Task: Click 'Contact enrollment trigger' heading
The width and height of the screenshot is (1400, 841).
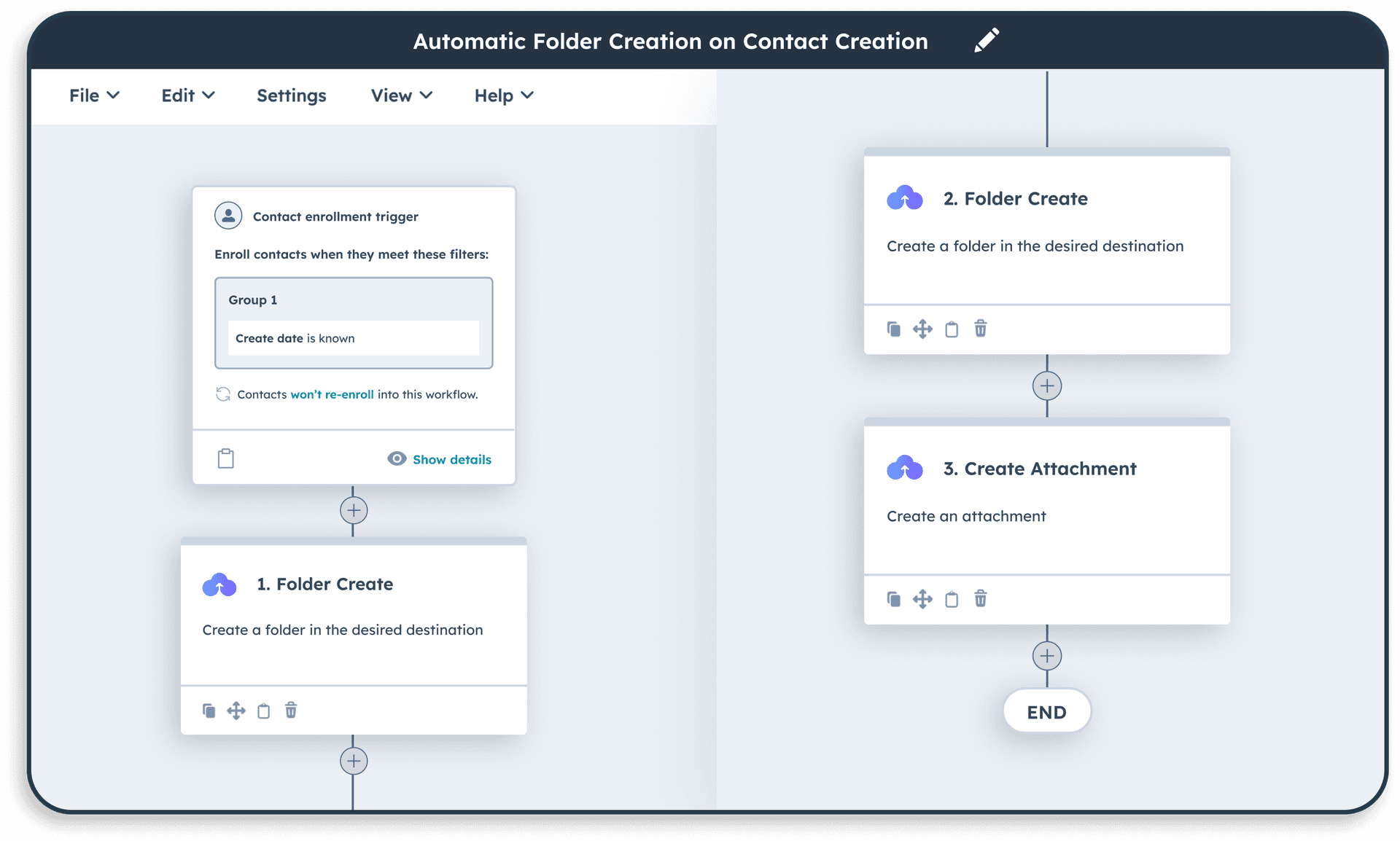Action: click(x=335, y=216)
